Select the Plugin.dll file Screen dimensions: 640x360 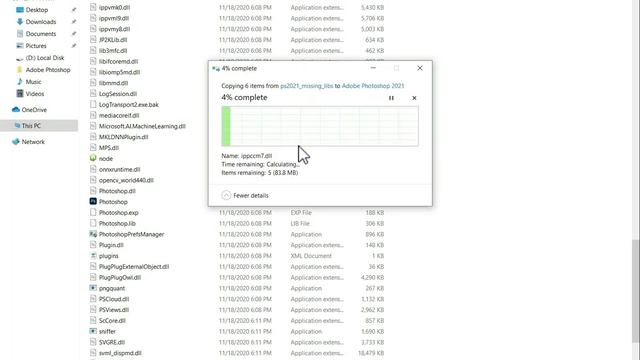pos(111,245)
